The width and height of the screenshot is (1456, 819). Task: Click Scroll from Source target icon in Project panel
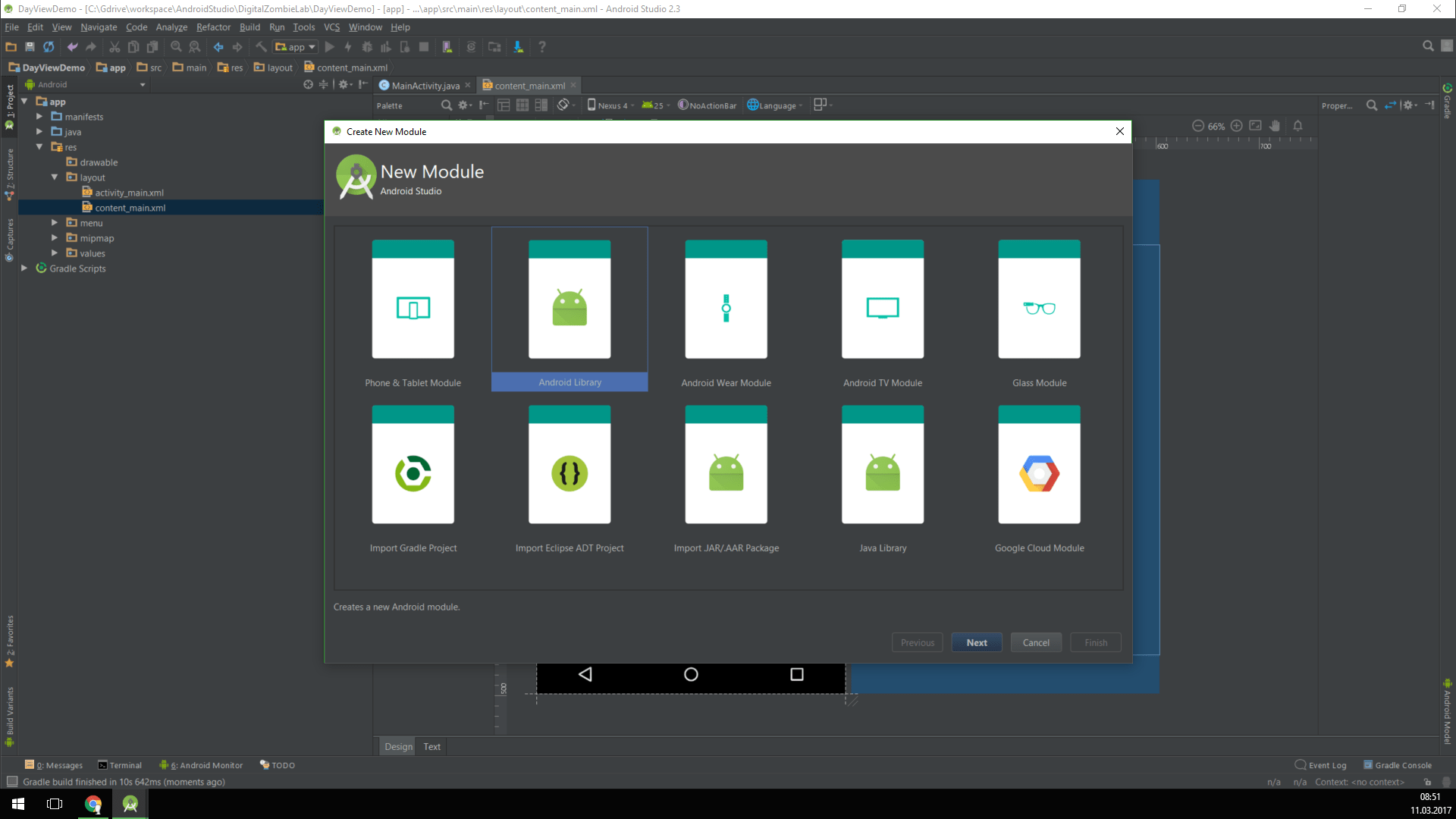308,84
